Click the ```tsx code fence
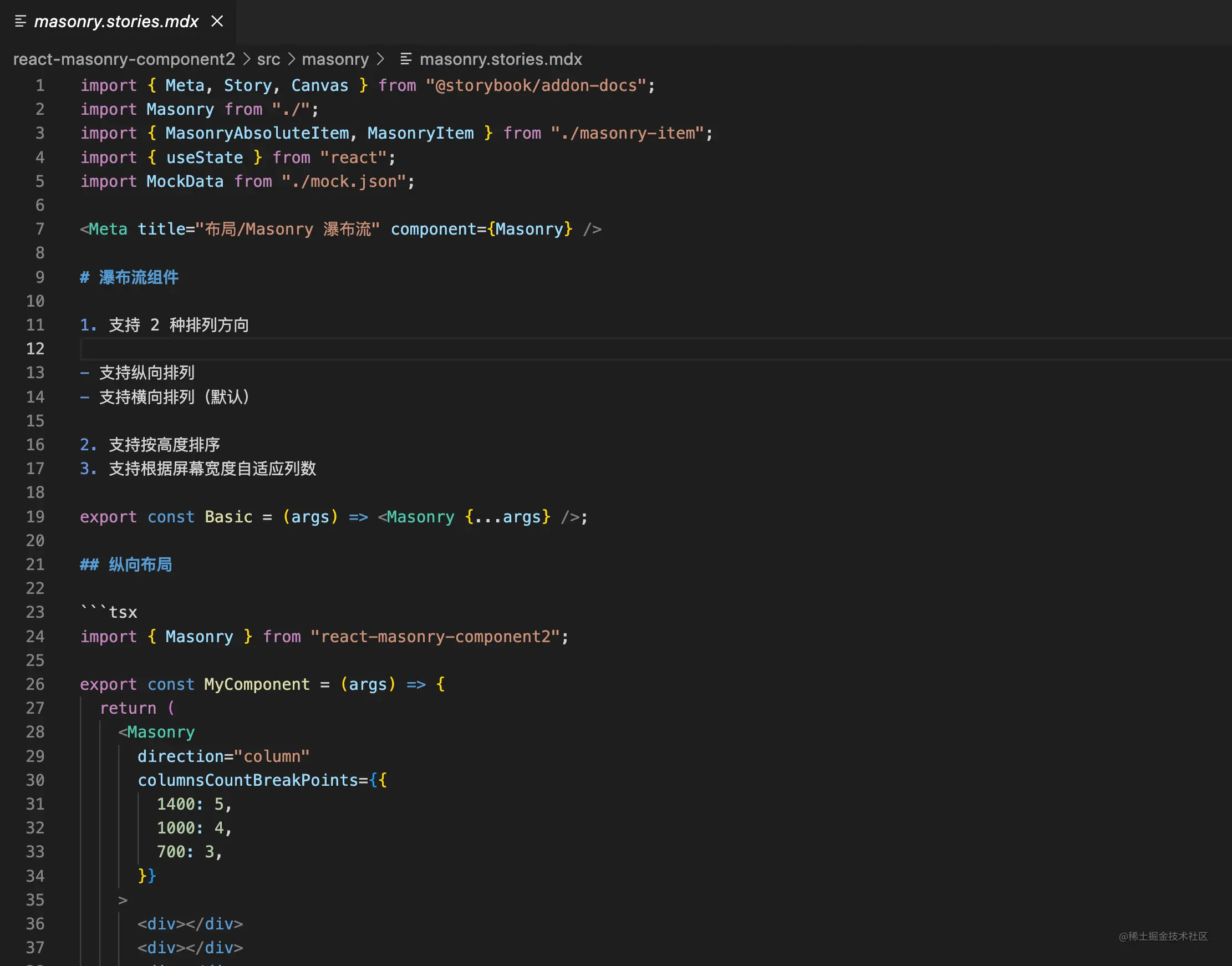 coord(109,612)
